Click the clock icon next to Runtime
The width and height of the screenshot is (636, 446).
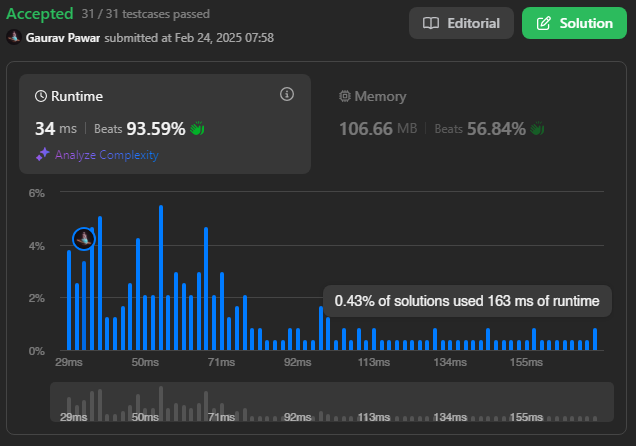(41, 96)
